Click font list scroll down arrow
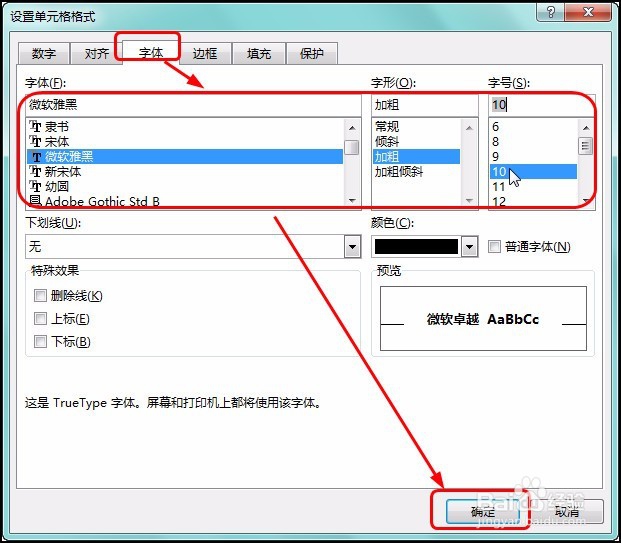 pyautogui.click(x=352, y=200)
